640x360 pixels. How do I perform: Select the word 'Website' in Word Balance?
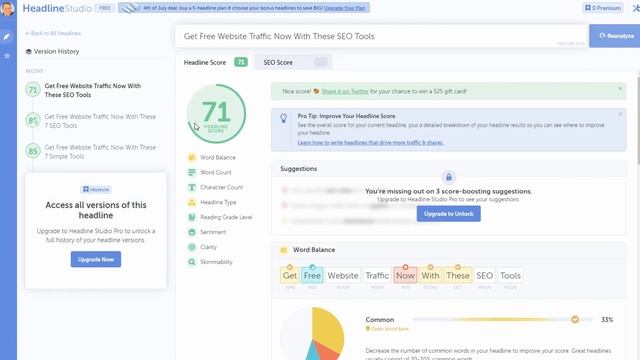click(343, 276)
